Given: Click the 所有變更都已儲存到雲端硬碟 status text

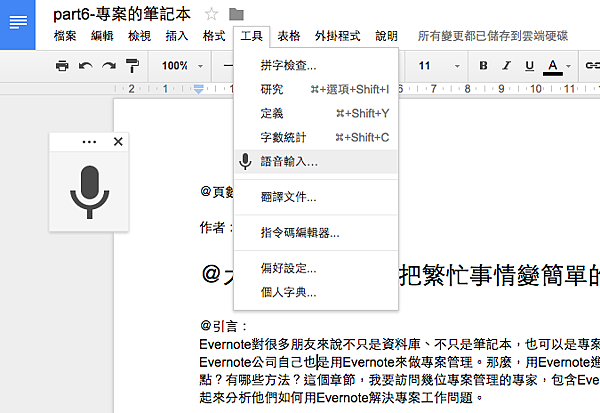Looking at the screenshot, I should pyautogui.click(x=492, y=36).
